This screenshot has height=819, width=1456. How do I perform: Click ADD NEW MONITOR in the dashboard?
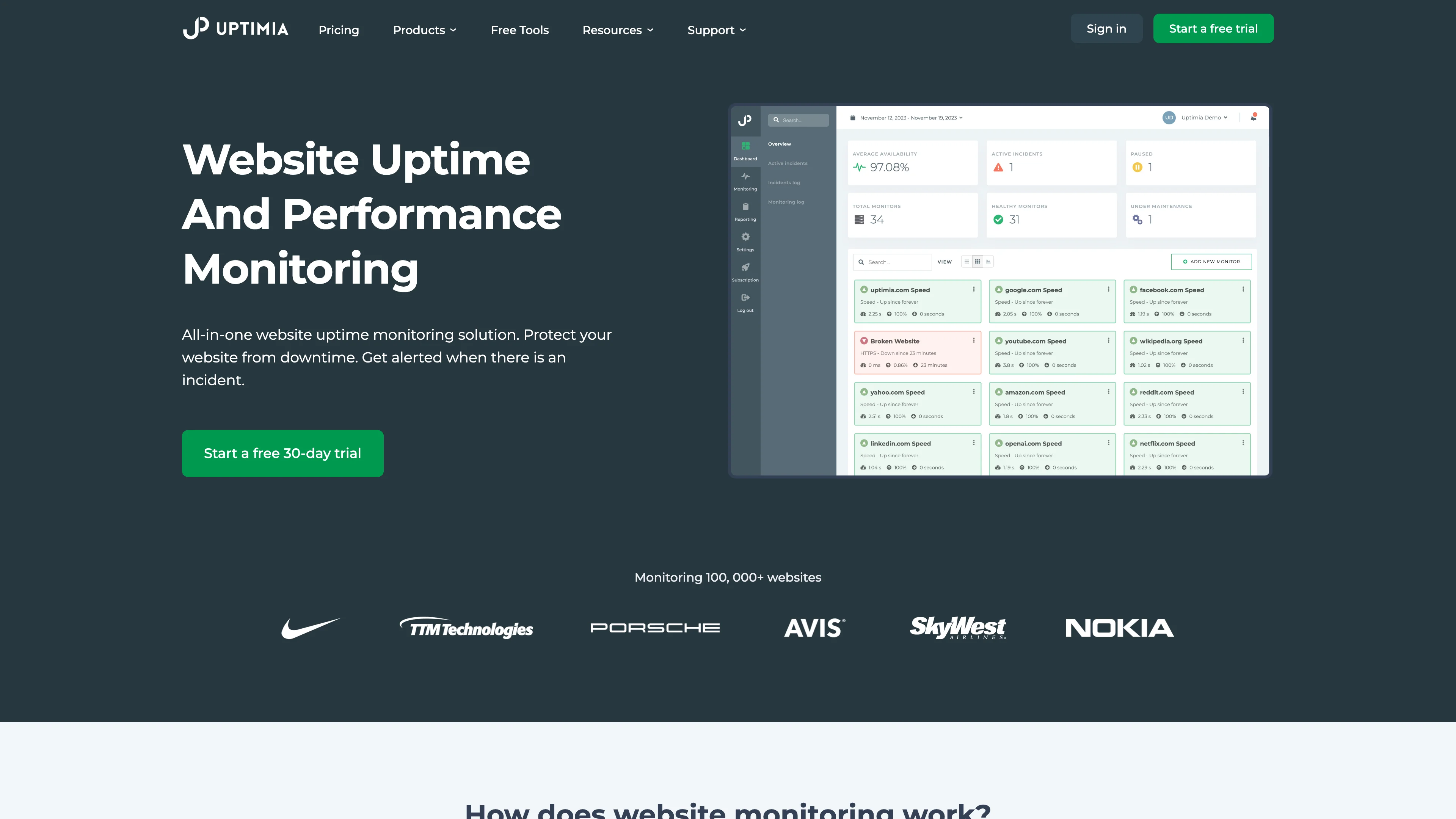(x=1211, y=261)
